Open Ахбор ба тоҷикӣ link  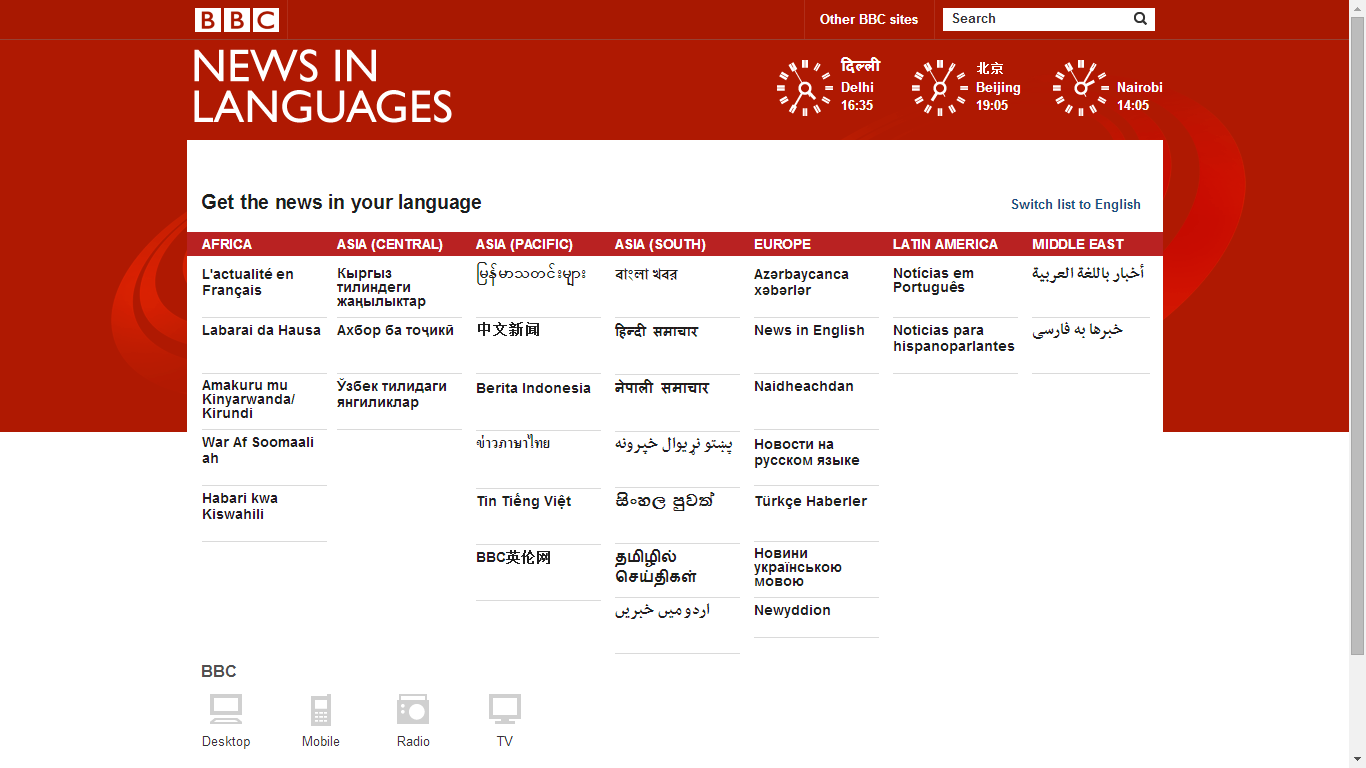395,330
